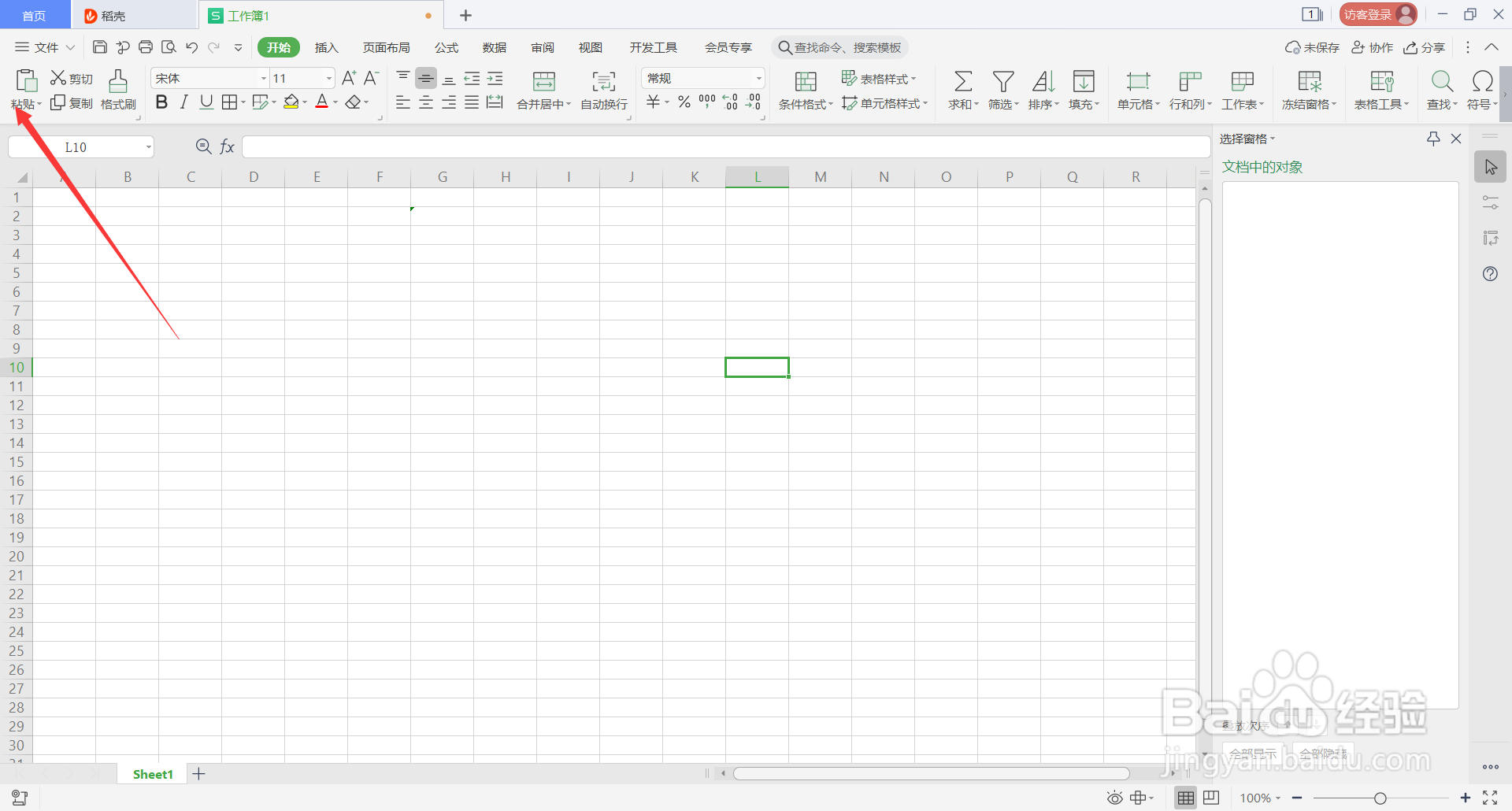Apply the red font color
The image size is (1512, 811).
click(x=322, y=102)
